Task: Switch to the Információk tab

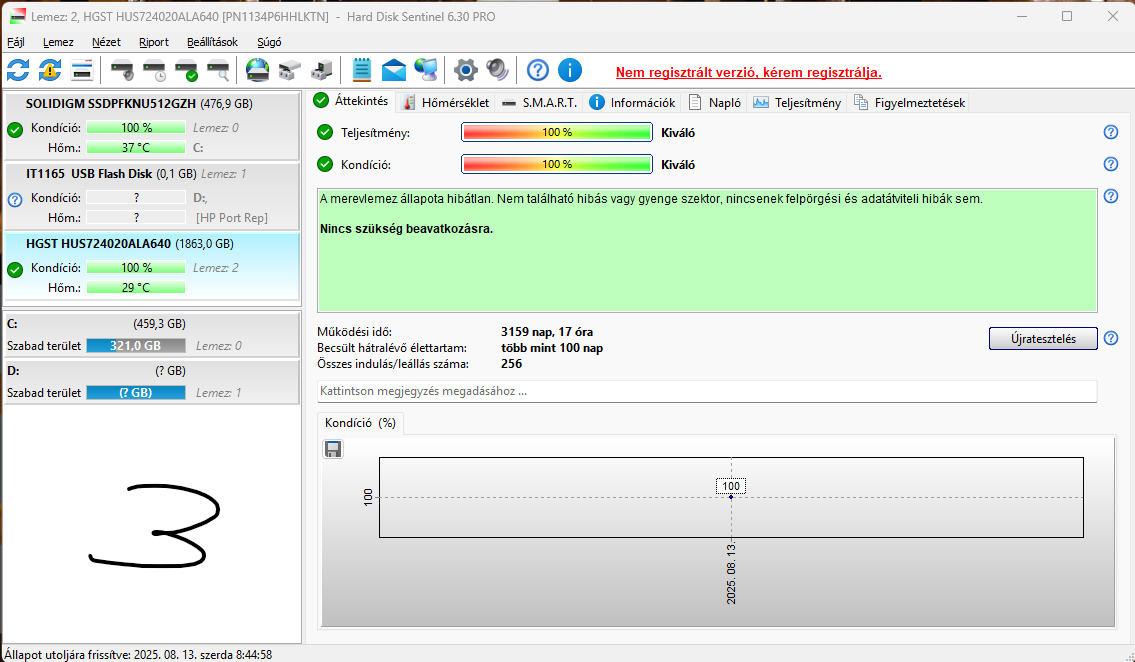Action: [x=632, y=103]
